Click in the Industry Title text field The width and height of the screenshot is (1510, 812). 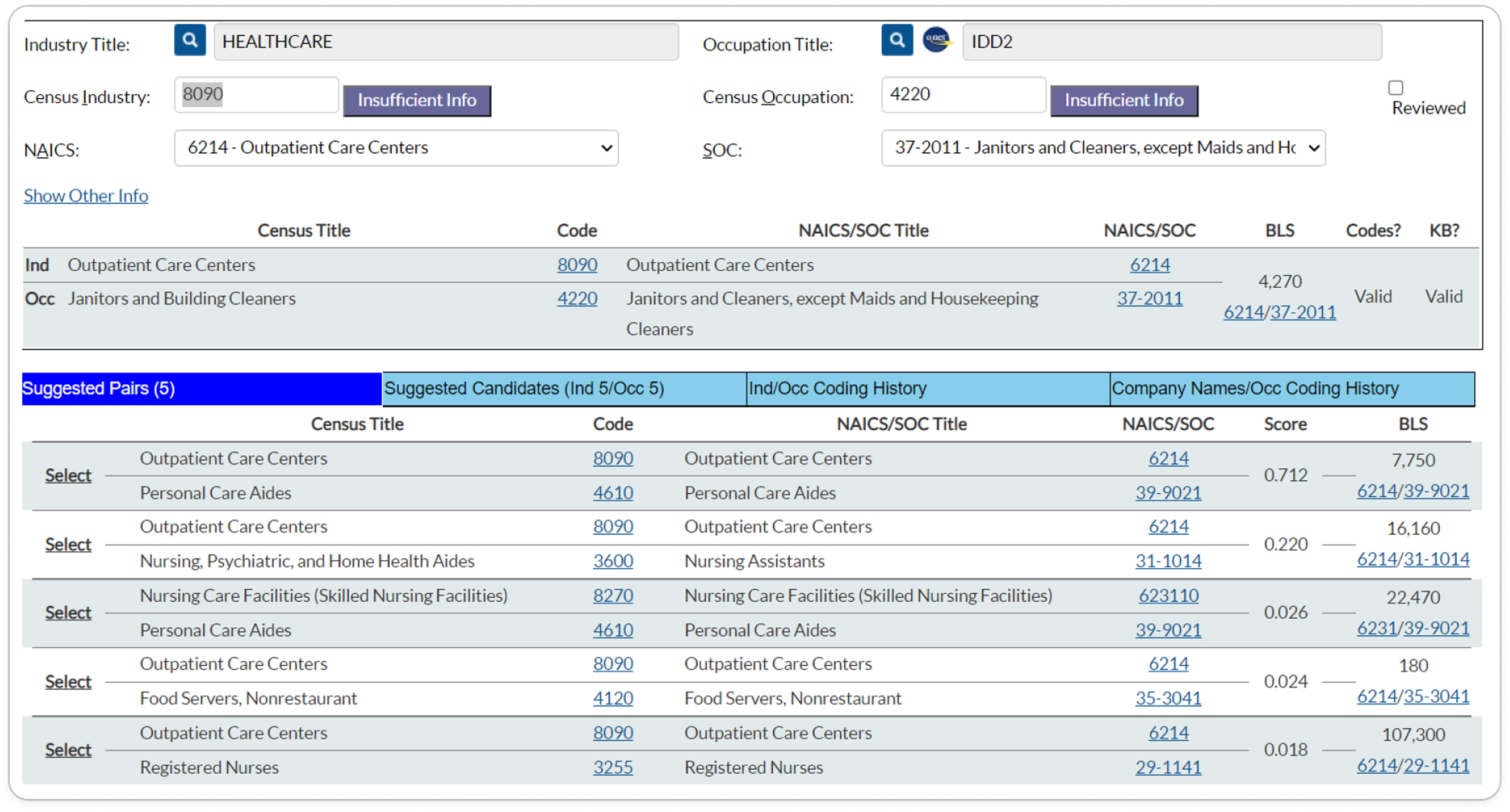446,41
